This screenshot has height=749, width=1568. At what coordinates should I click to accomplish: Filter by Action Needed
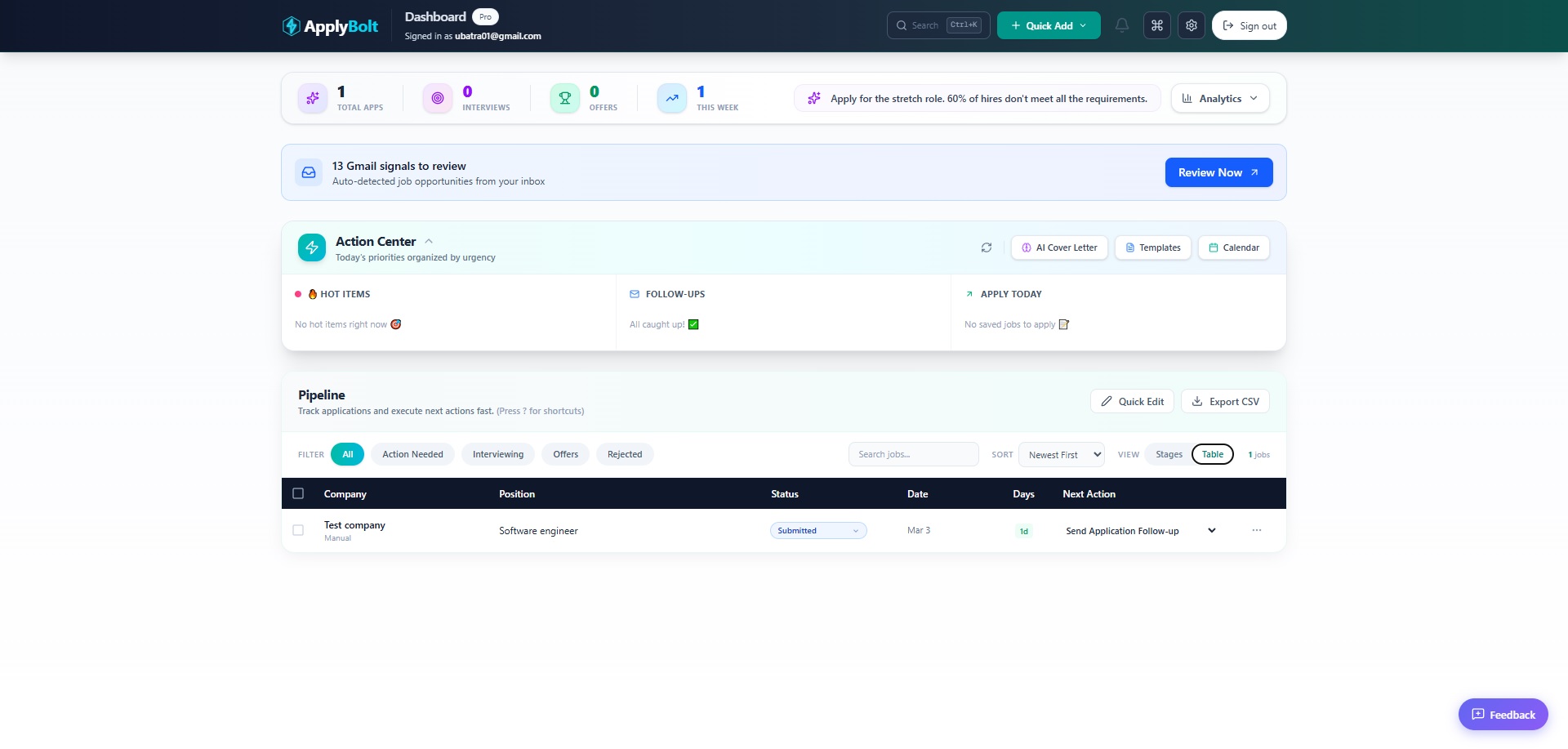(412, 454)
